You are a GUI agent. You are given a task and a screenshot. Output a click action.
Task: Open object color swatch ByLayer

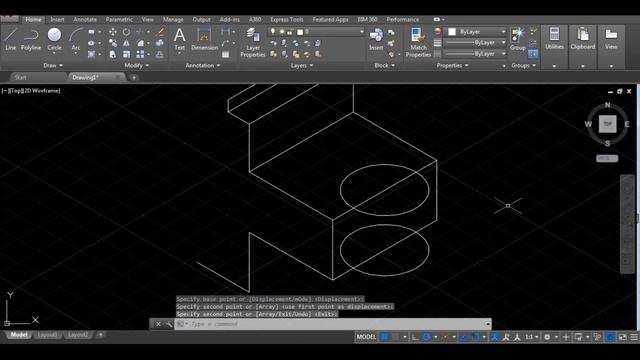click(x=452, y=32)
